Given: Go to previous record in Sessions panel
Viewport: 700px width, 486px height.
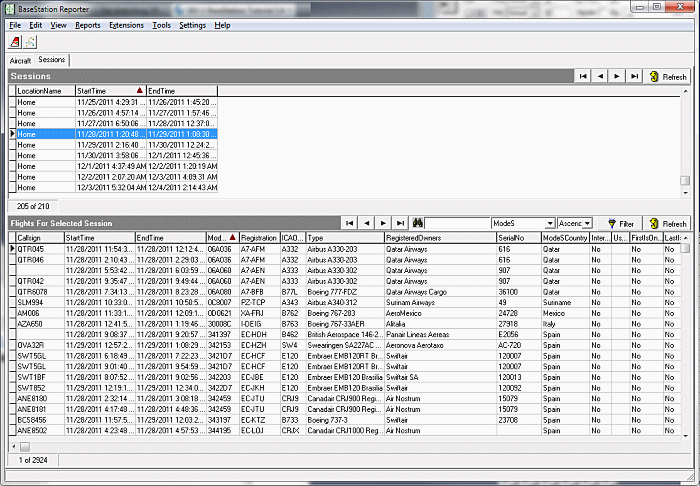Looking at the screenshot, I should point(600,76).
